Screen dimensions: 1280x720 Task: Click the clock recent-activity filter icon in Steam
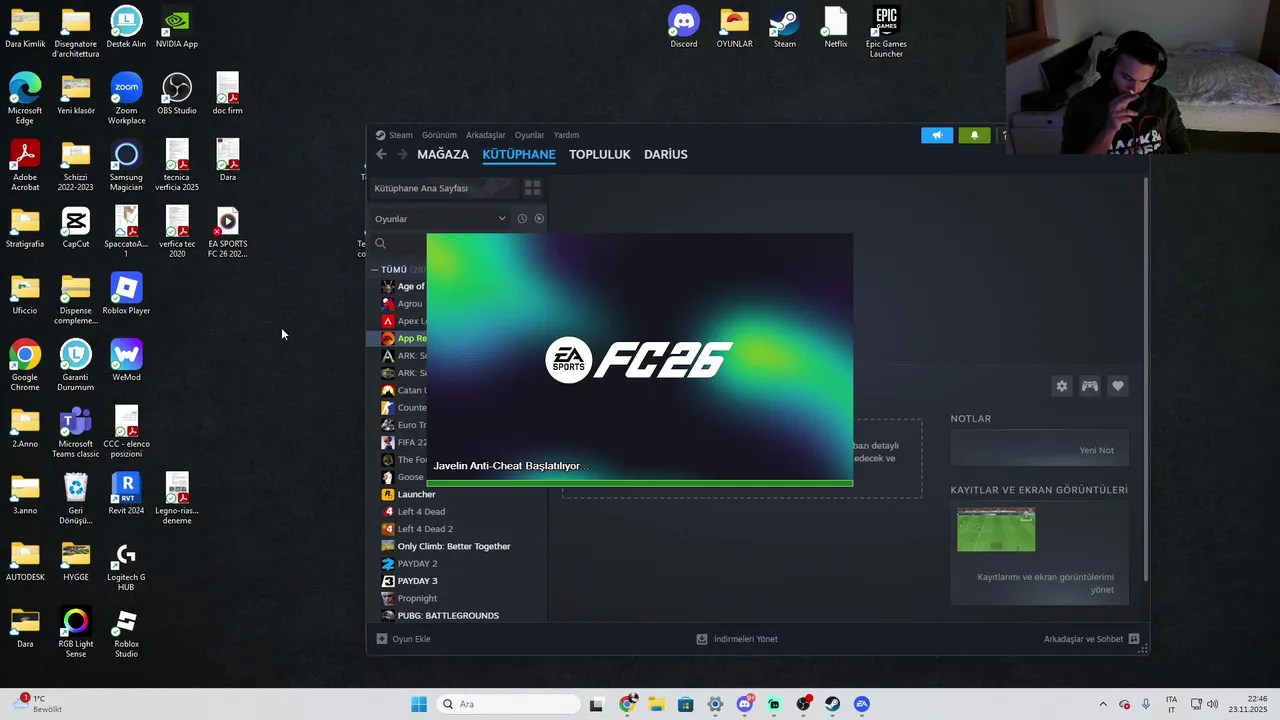tap(522, 219)
